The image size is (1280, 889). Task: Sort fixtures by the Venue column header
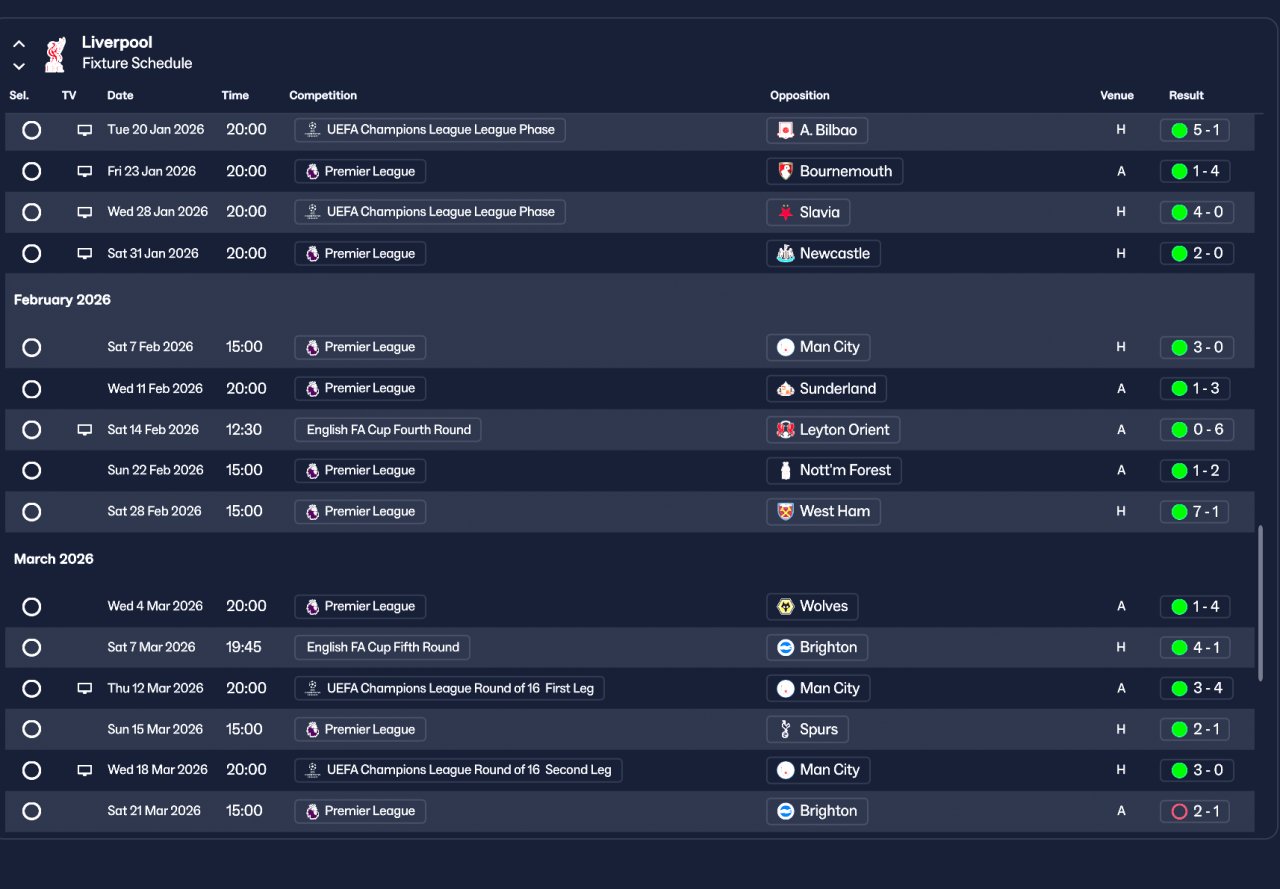coord(1117,96)
